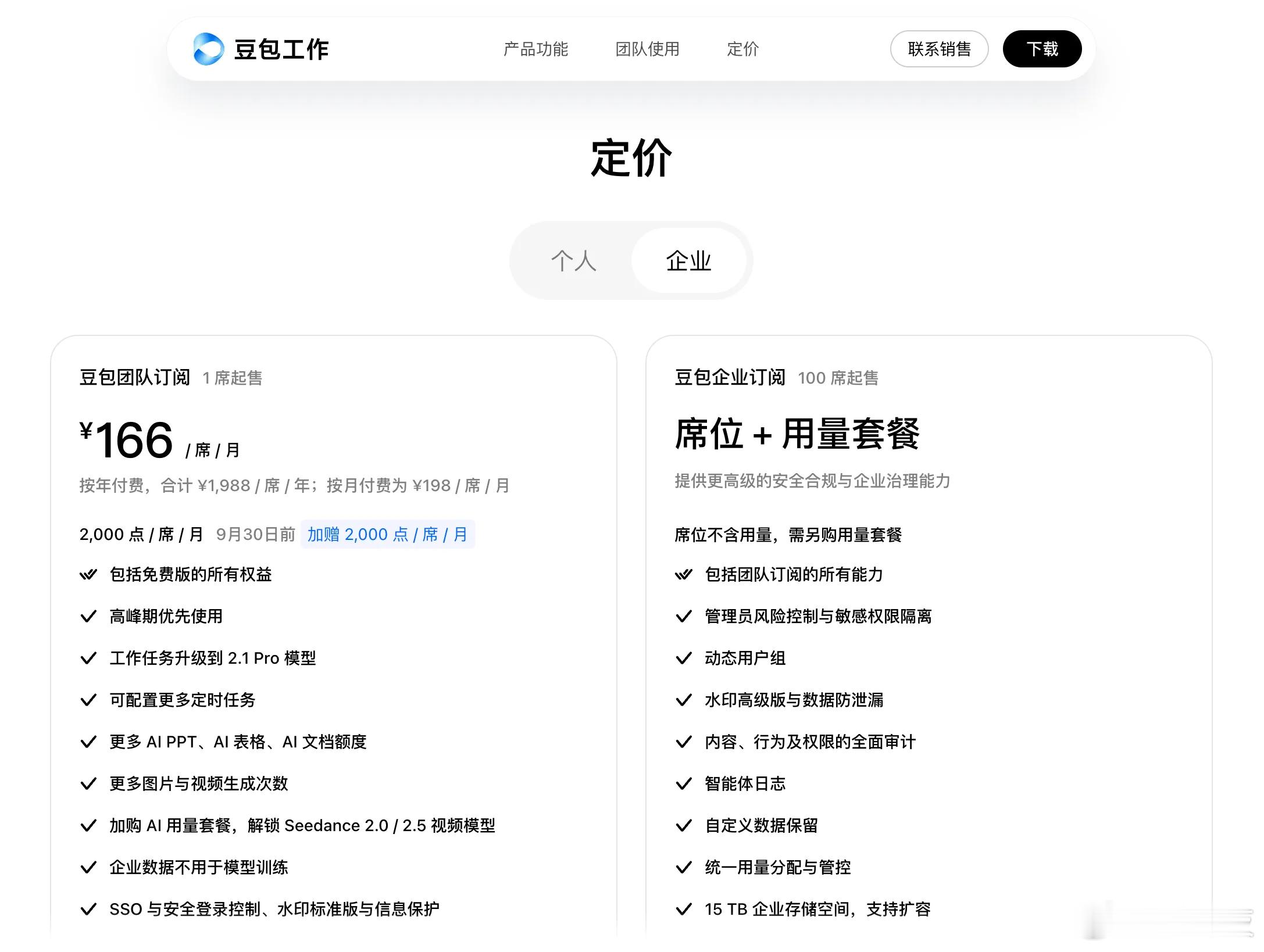Click the 高峰期优先使用 feature text
This screenshot has height=952, width=1264.
166,617
